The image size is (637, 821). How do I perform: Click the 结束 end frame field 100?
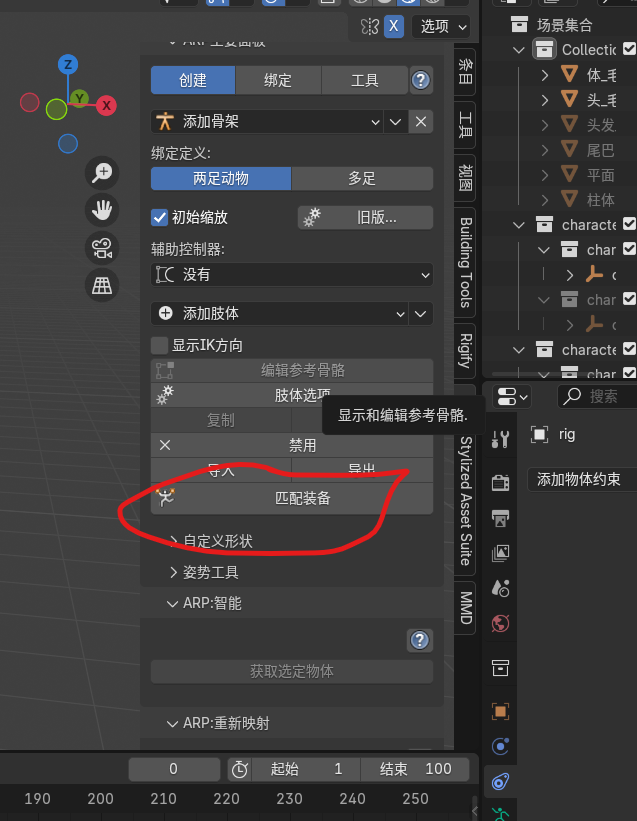[x=415, y=769]
